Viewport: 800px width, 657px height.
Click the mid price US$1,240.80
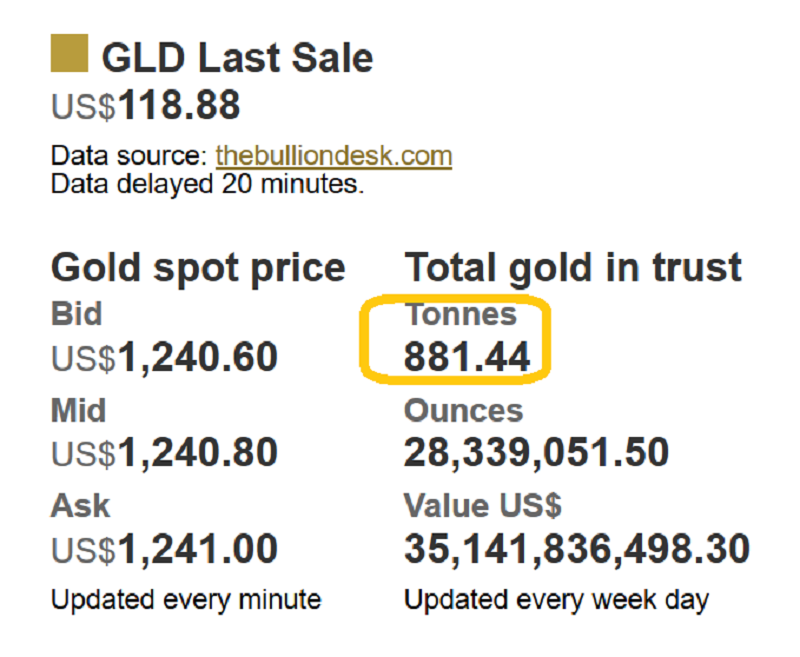[164, 453]
